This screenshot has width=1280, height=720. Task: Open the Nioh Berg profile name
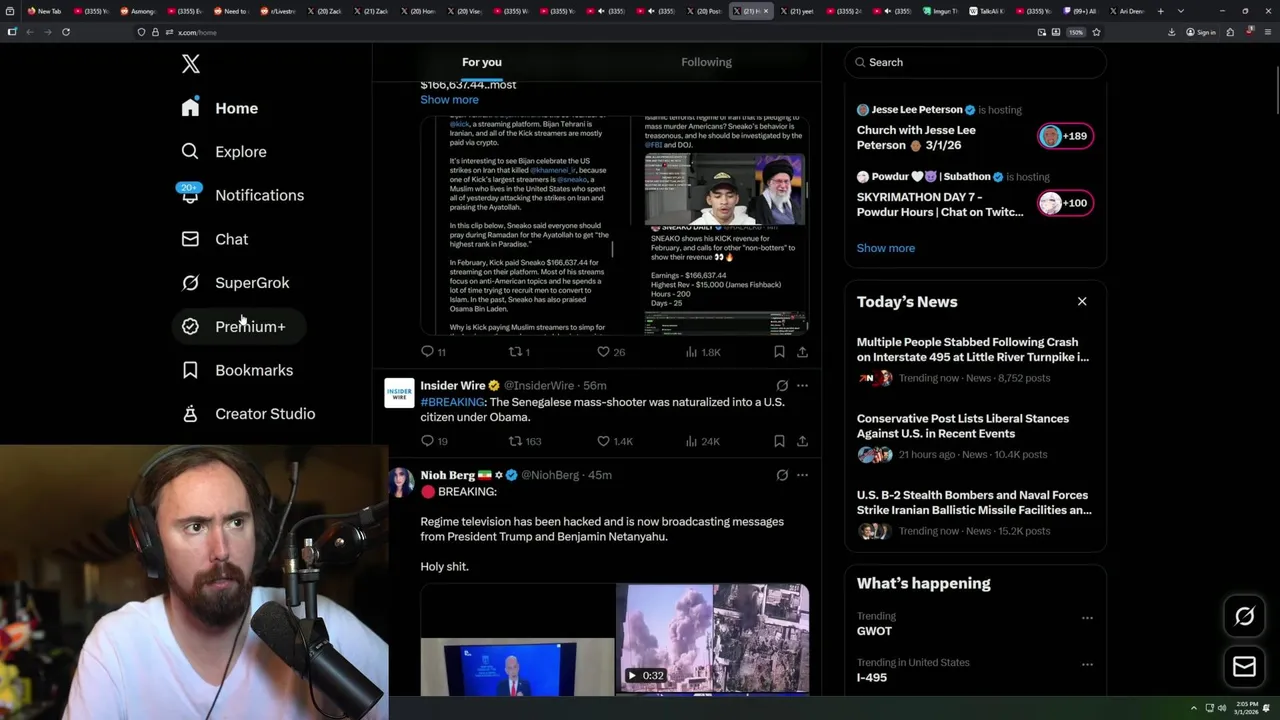[447, 475]
